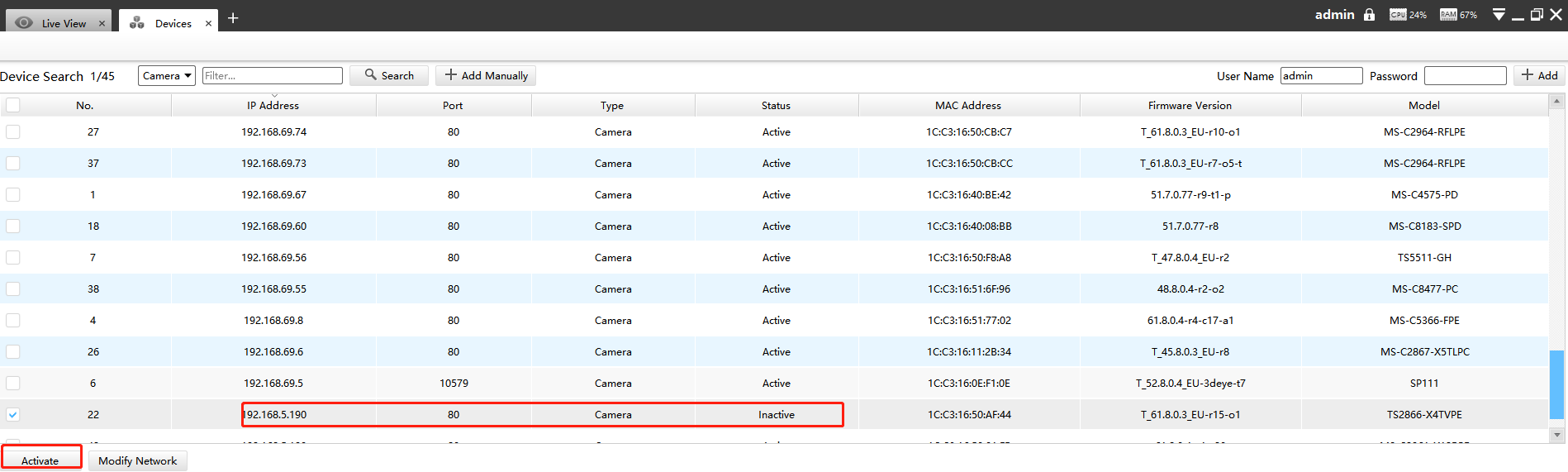
Task: Select IP cell 192.168.5.190
Action: click(274, 414)
